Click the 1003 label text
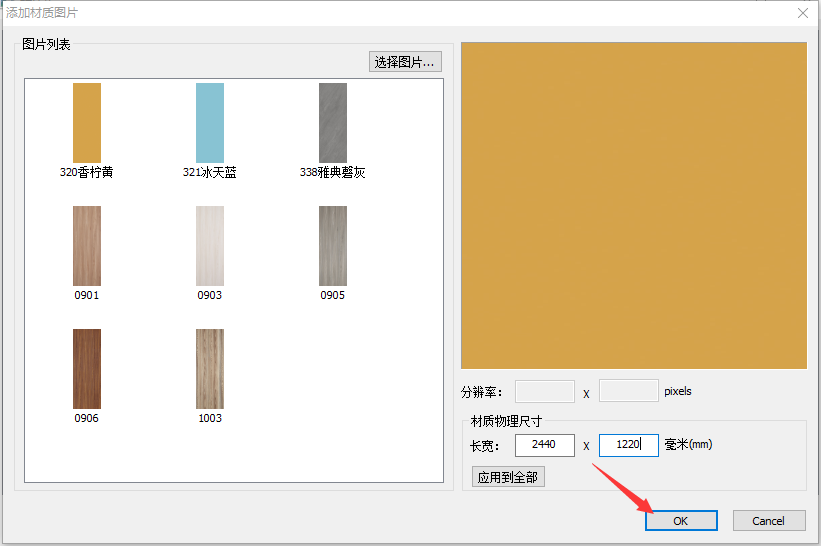This screenshot has height=546, width=821. [210, 418]
